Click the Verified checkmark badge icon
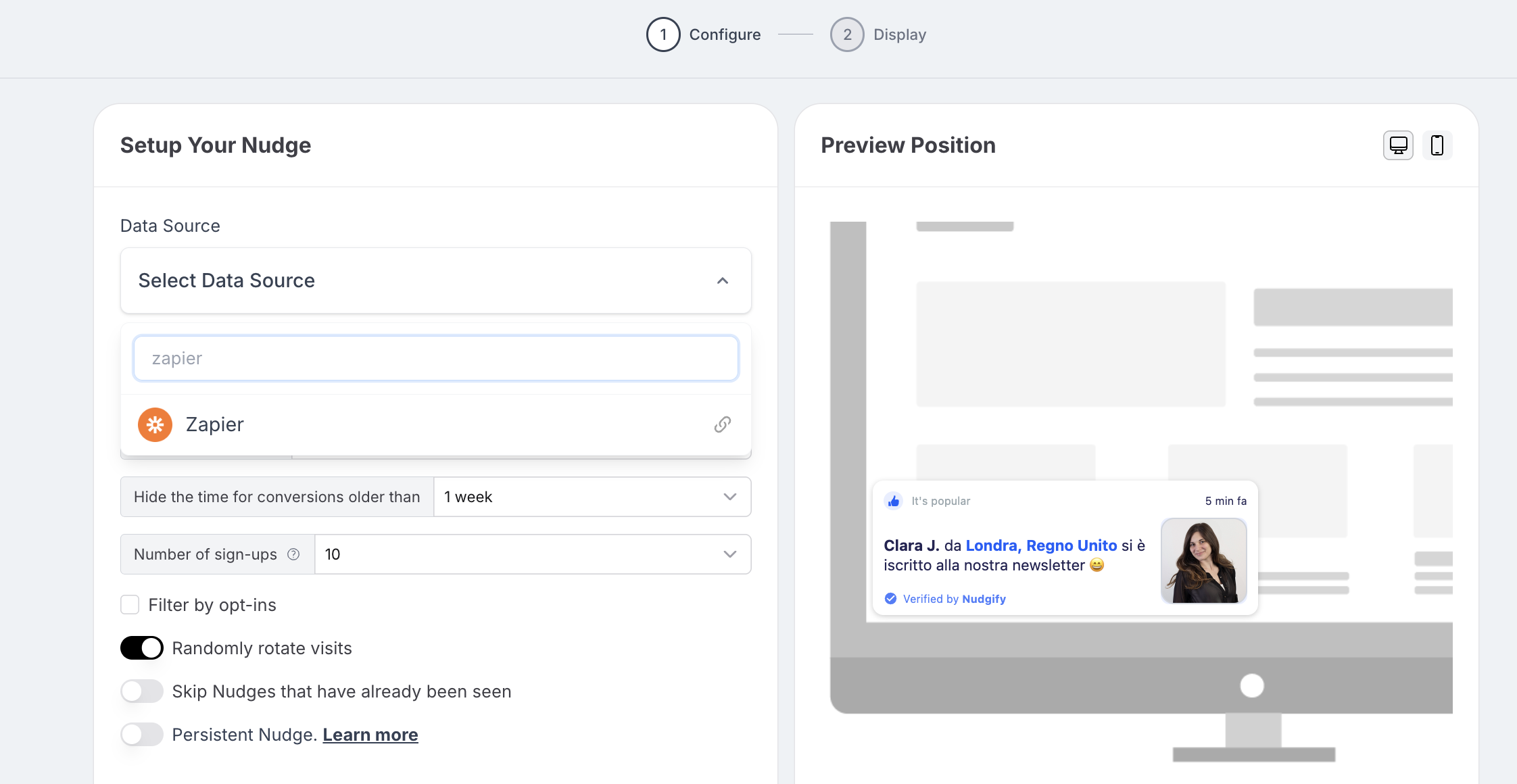This screenshot has width=1517, height=784. [x=891, y=599]
